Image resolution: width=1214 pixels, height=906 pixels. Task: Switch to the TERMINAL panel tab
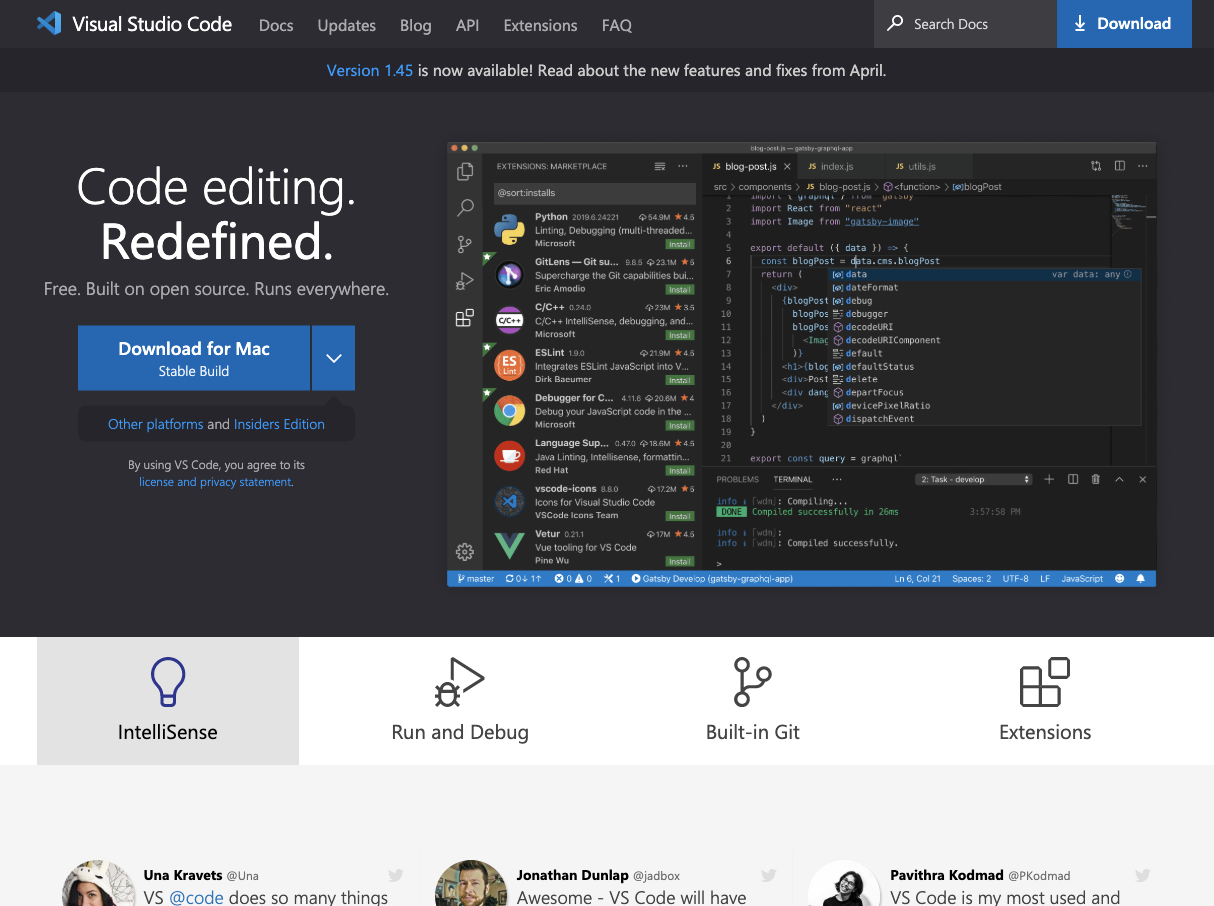[793, 480]
